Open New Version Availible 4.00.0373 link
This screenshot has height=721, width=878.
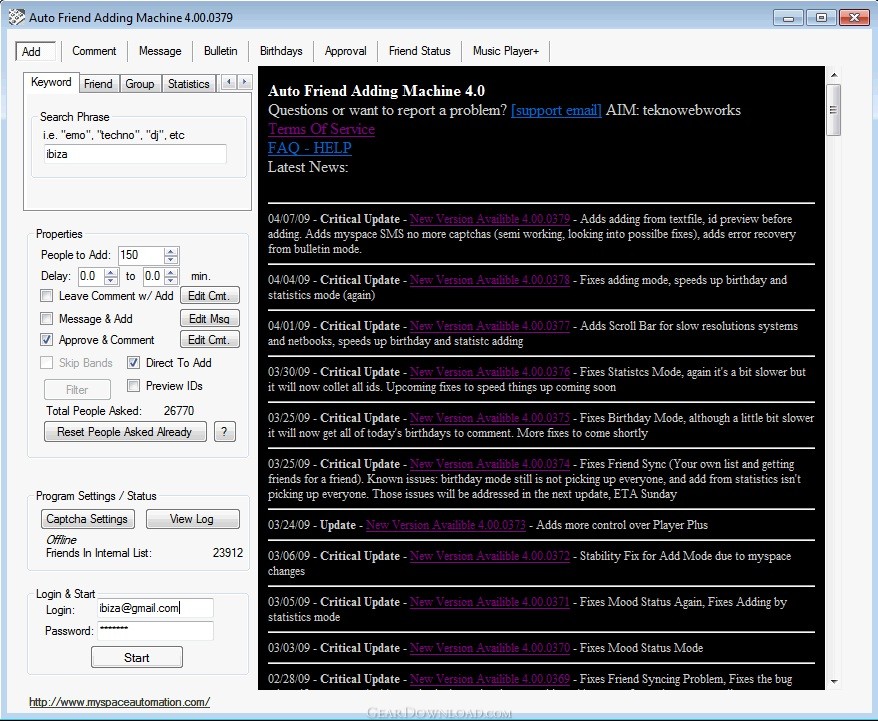point(446,525)
